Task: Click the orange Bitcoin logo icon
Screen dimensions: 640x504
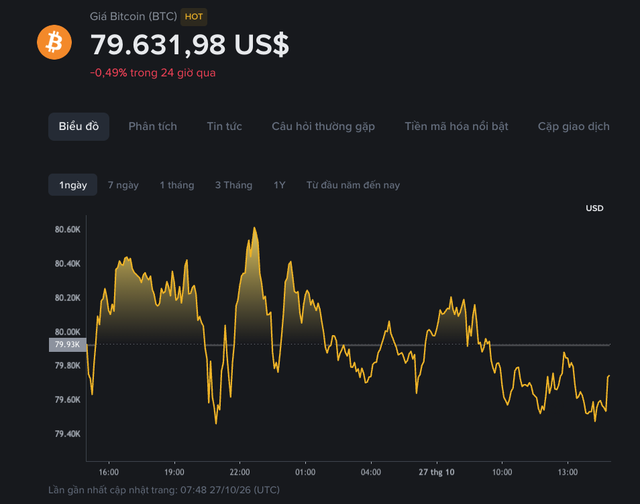Action: tap(54, 42)
